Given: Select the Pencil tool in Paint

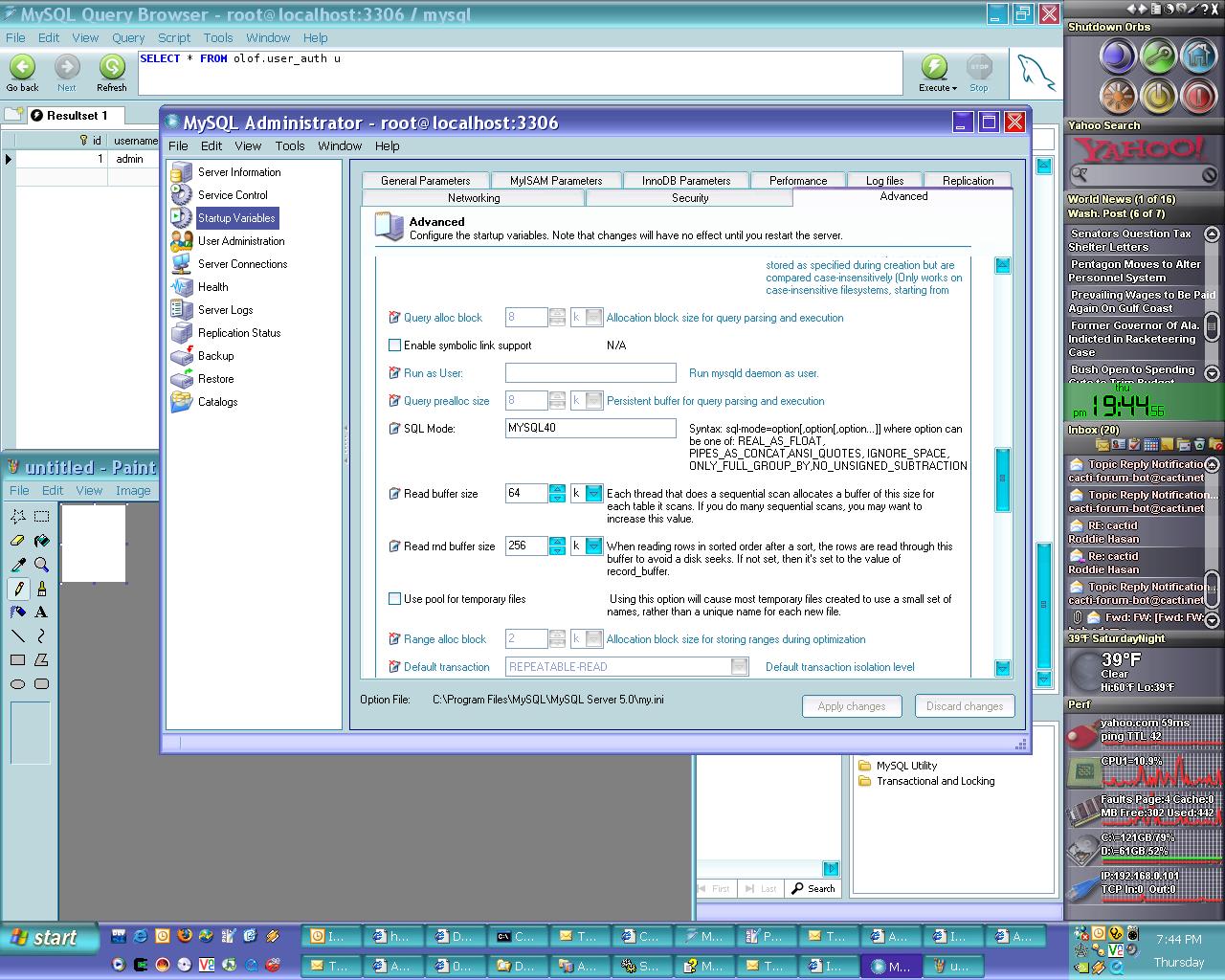Looking at the screenshot, I should (x=18, y=589).
